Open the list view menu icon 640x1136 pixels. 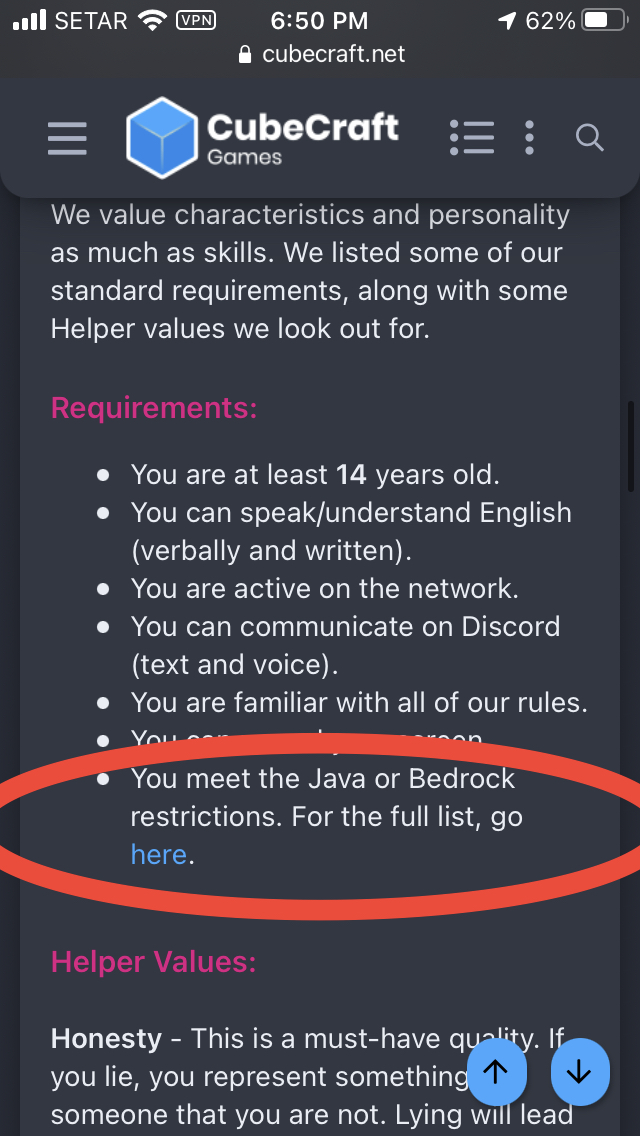coord(472,137)
